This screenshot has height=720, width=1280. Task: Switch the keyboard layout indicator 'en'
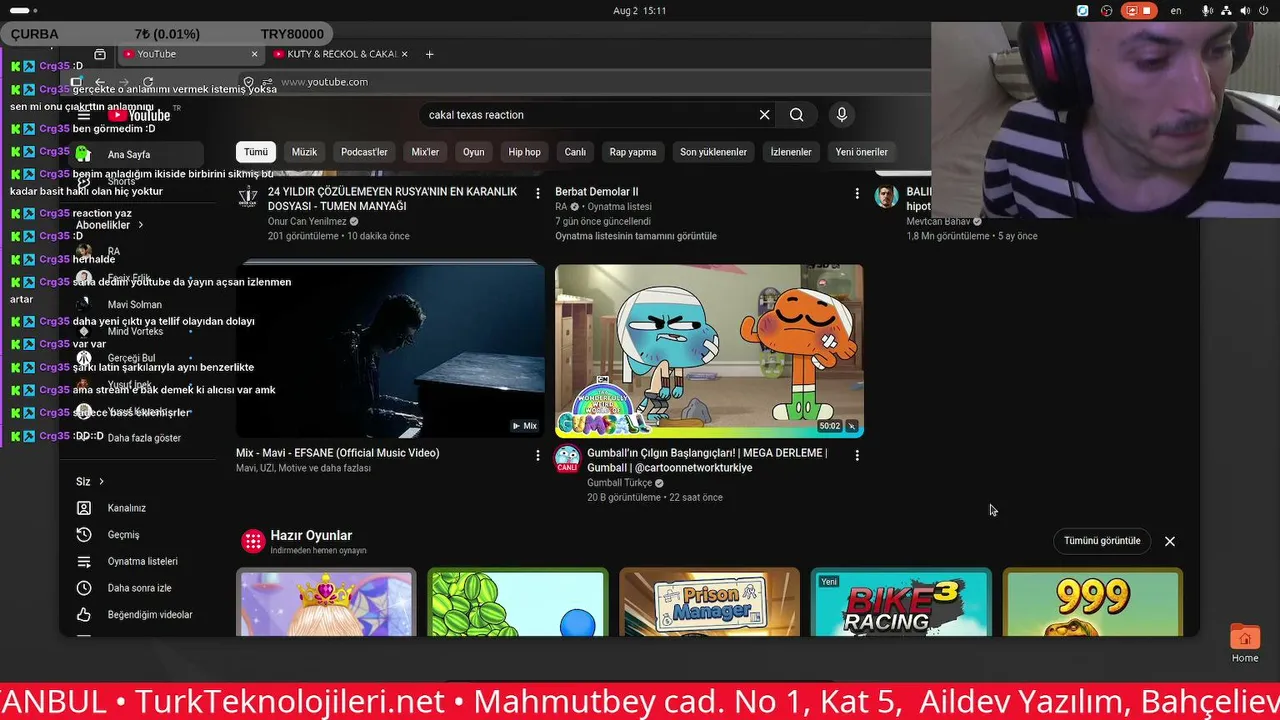point(1176,11)
